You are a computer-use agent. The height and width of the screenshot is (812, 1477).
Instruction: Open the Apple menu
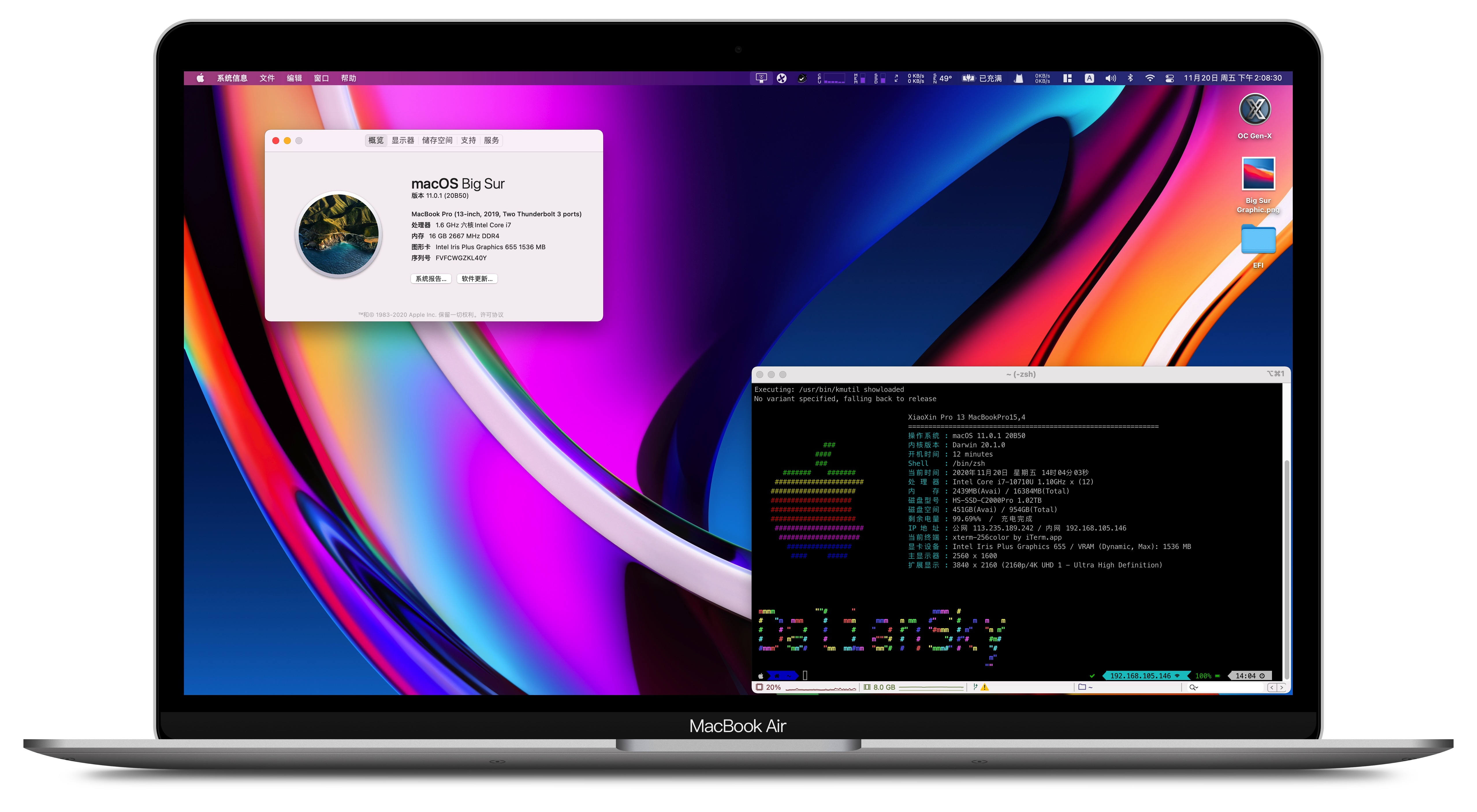(x=200, y=78)
